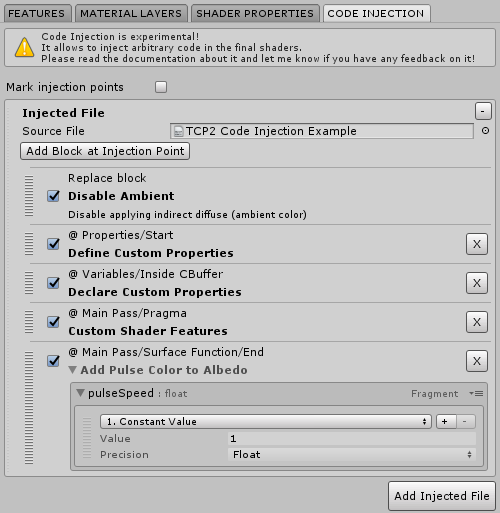The height and width of the screenshot is (513, 500).
Task: Click the minus button to remove Injected File
Action: point(483,111)
